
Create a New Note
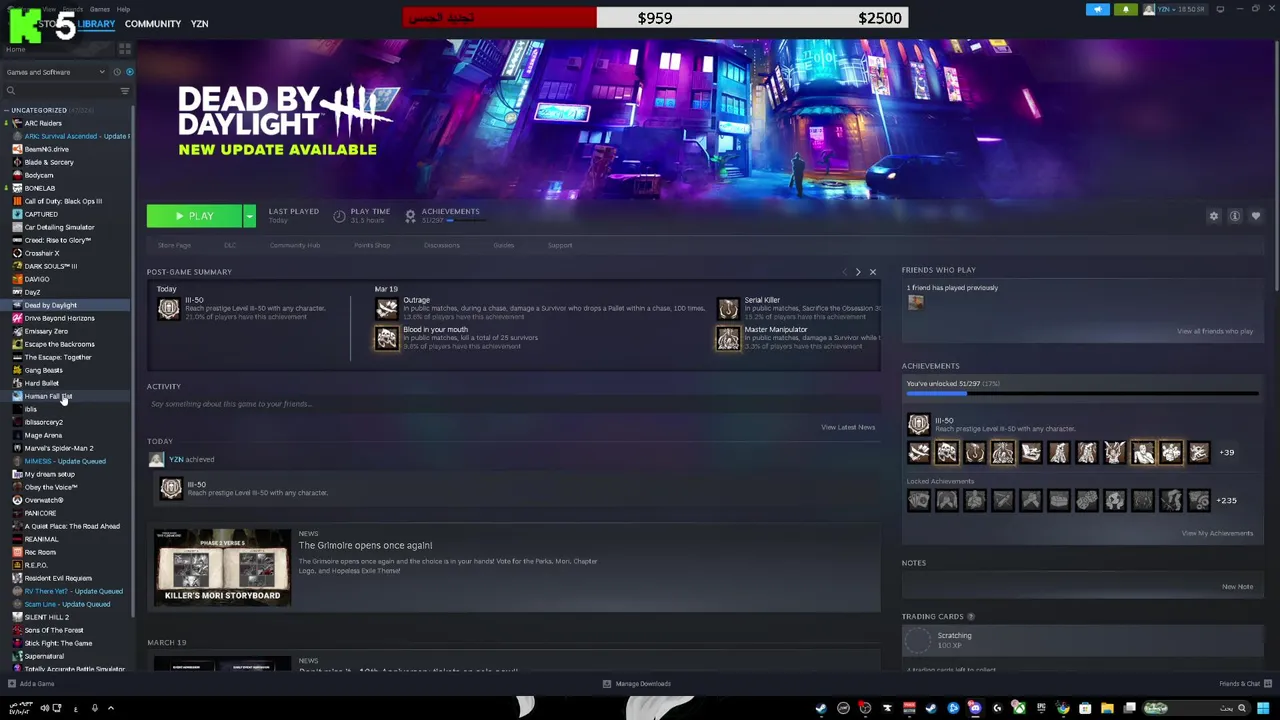[x=1237, y=587]
